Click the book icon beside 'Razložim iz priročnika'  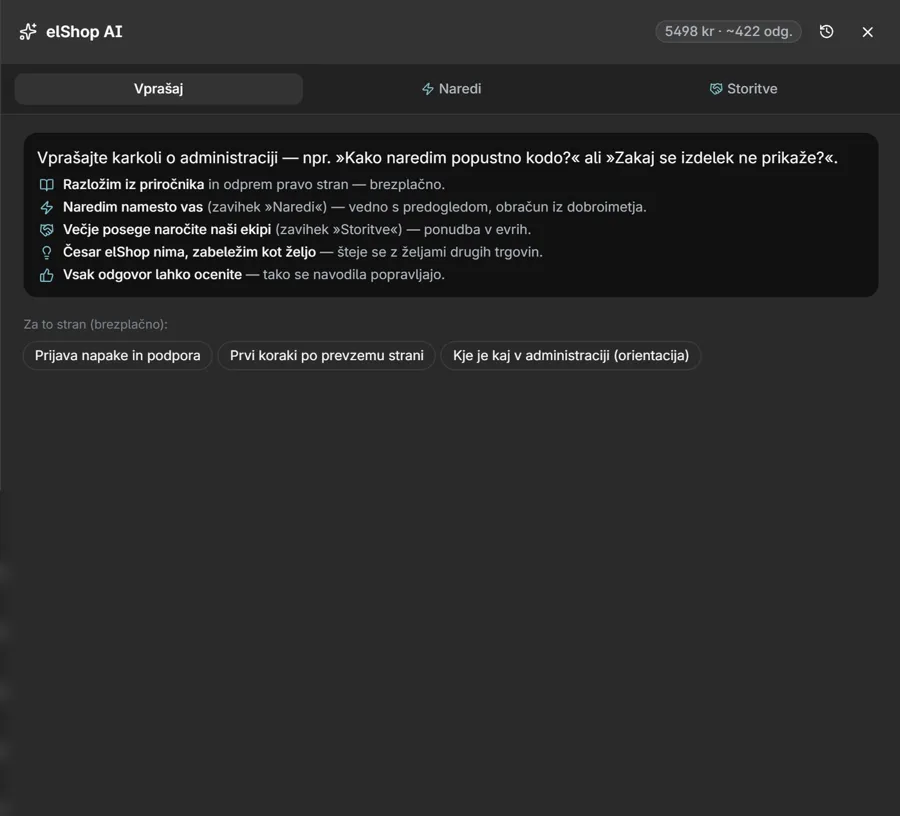46,185
